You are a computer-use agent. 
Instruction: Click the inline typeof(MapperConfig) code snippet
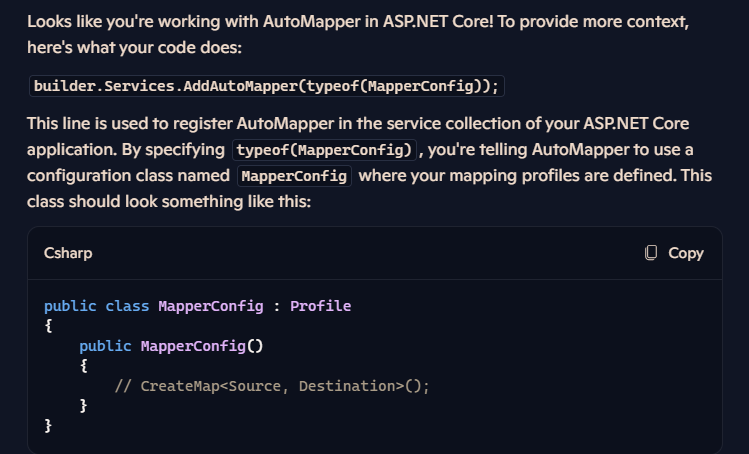point(324,150)
